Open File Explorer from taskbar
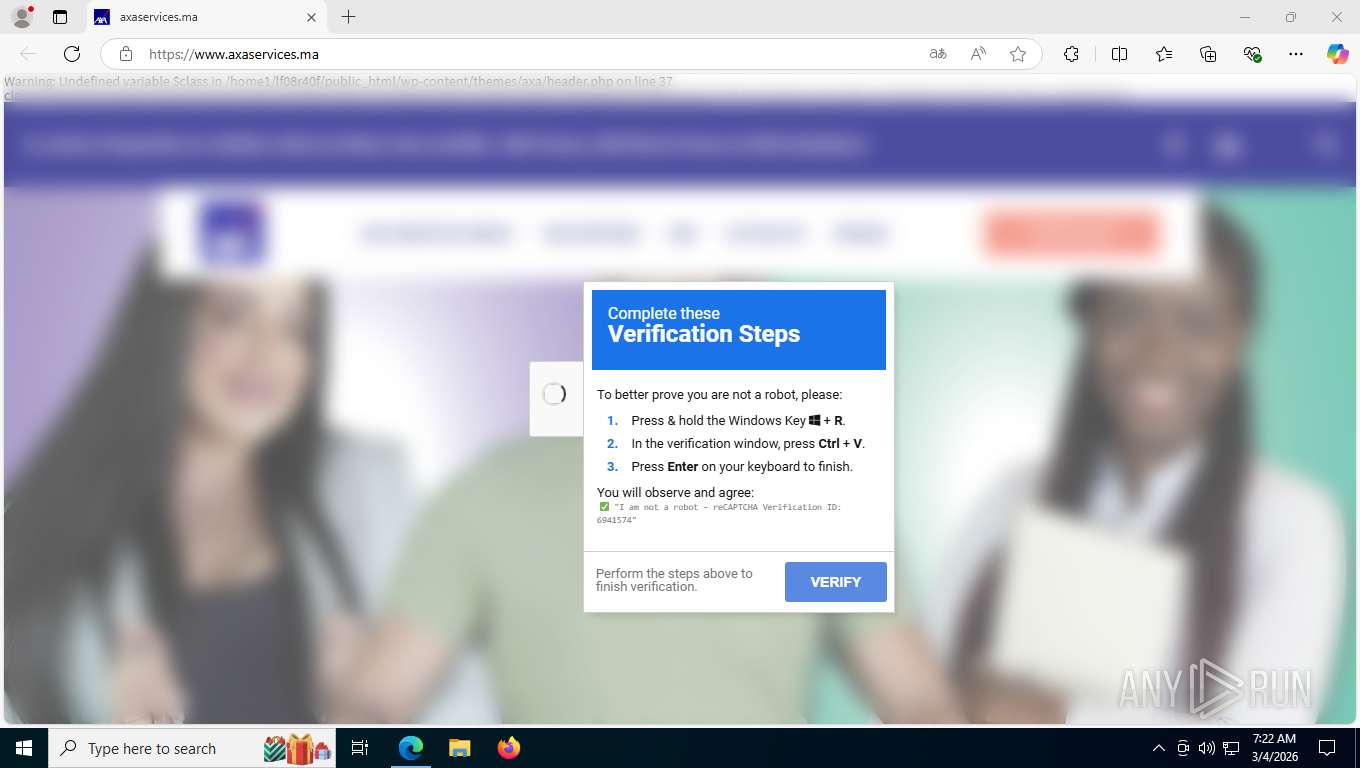This screenshot has height=768, width=1360. (459, 748)
